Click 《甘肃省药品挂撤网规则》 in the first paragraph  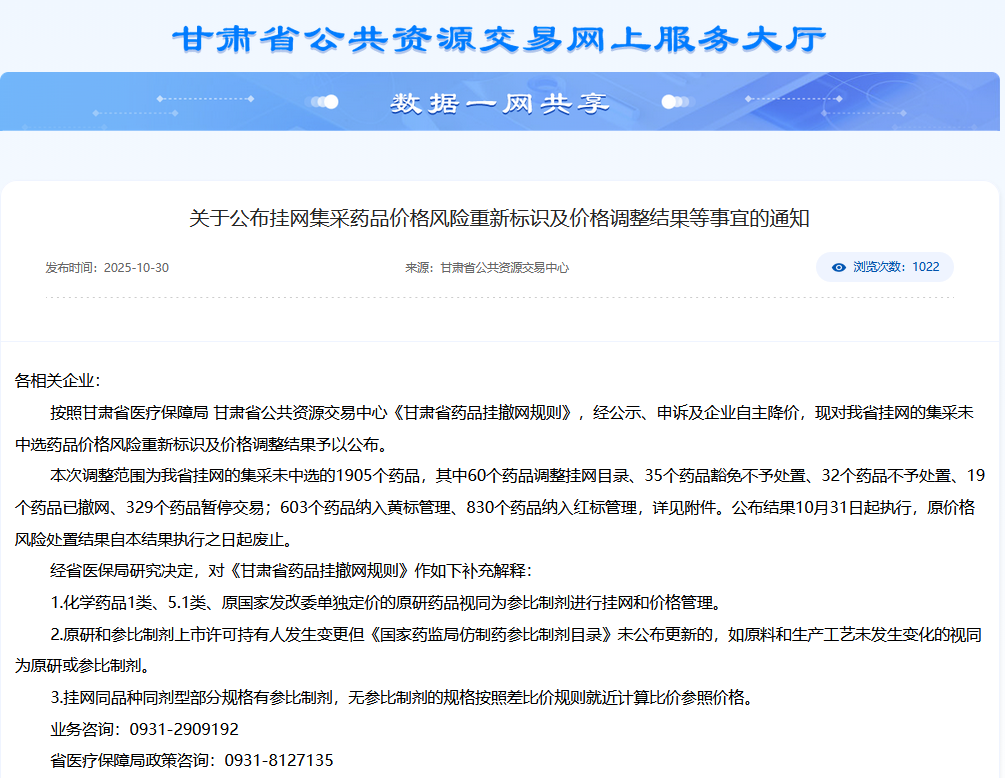coord(485,413)
